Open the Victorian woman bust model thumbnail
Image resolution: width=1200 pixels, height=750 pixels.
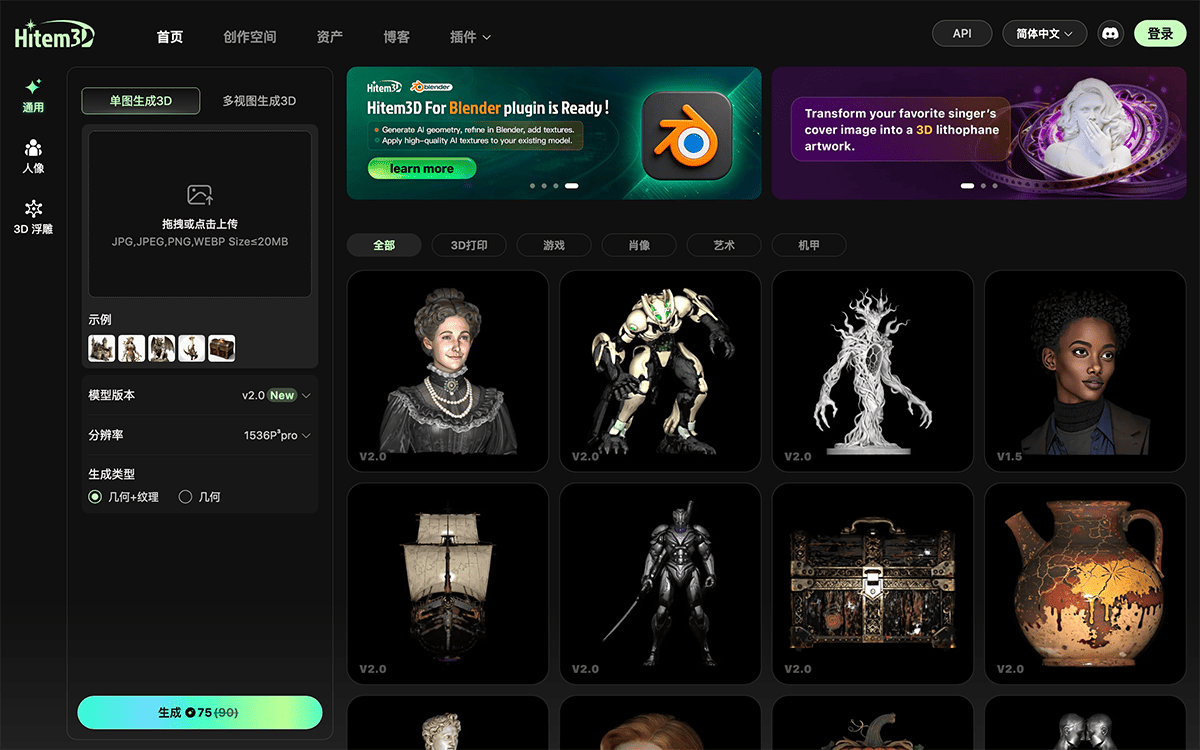447,371
